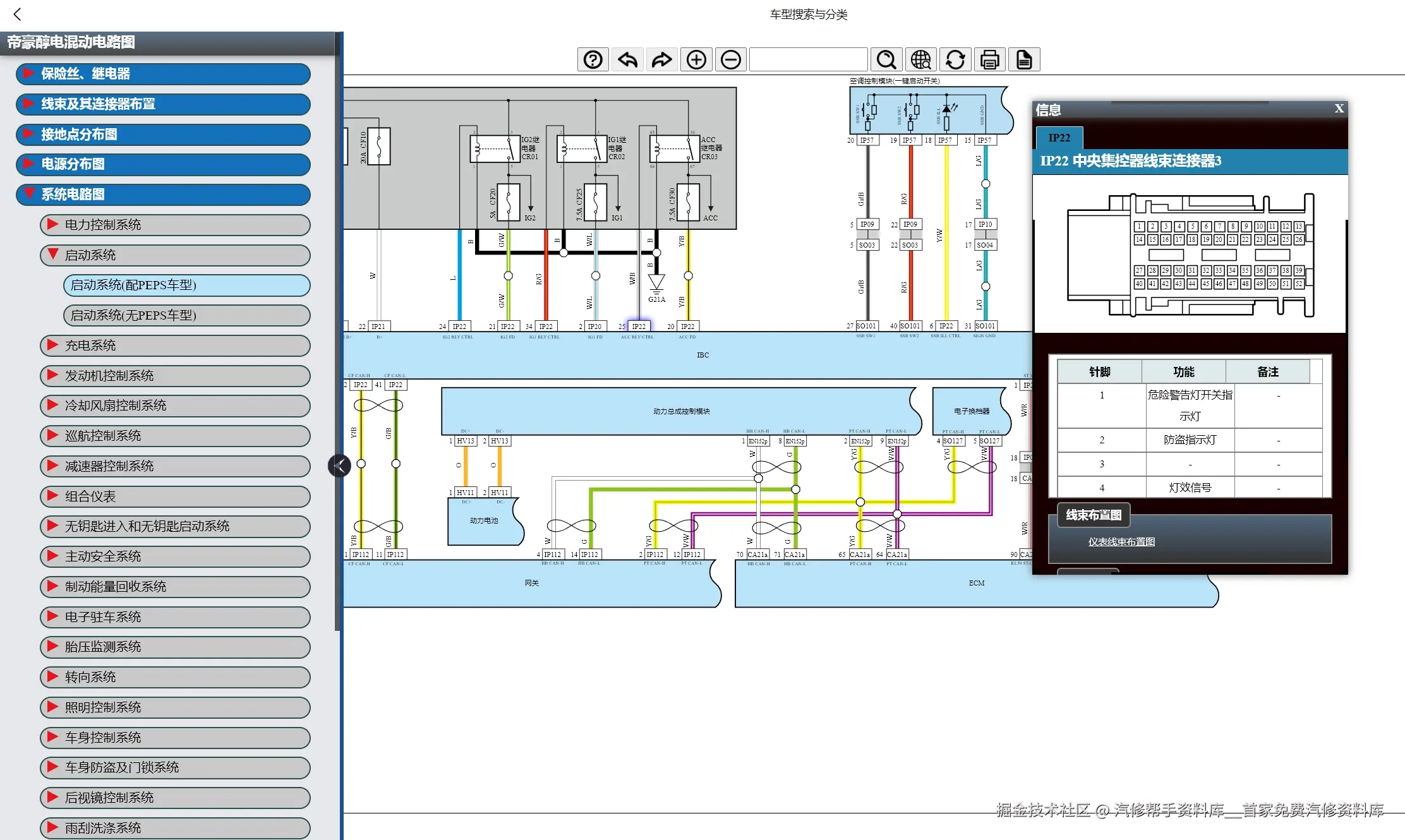Select 启动系统(配PEPS车型) diagram
The width and height of the screenshot is (1405, 840).
point(187,285)
